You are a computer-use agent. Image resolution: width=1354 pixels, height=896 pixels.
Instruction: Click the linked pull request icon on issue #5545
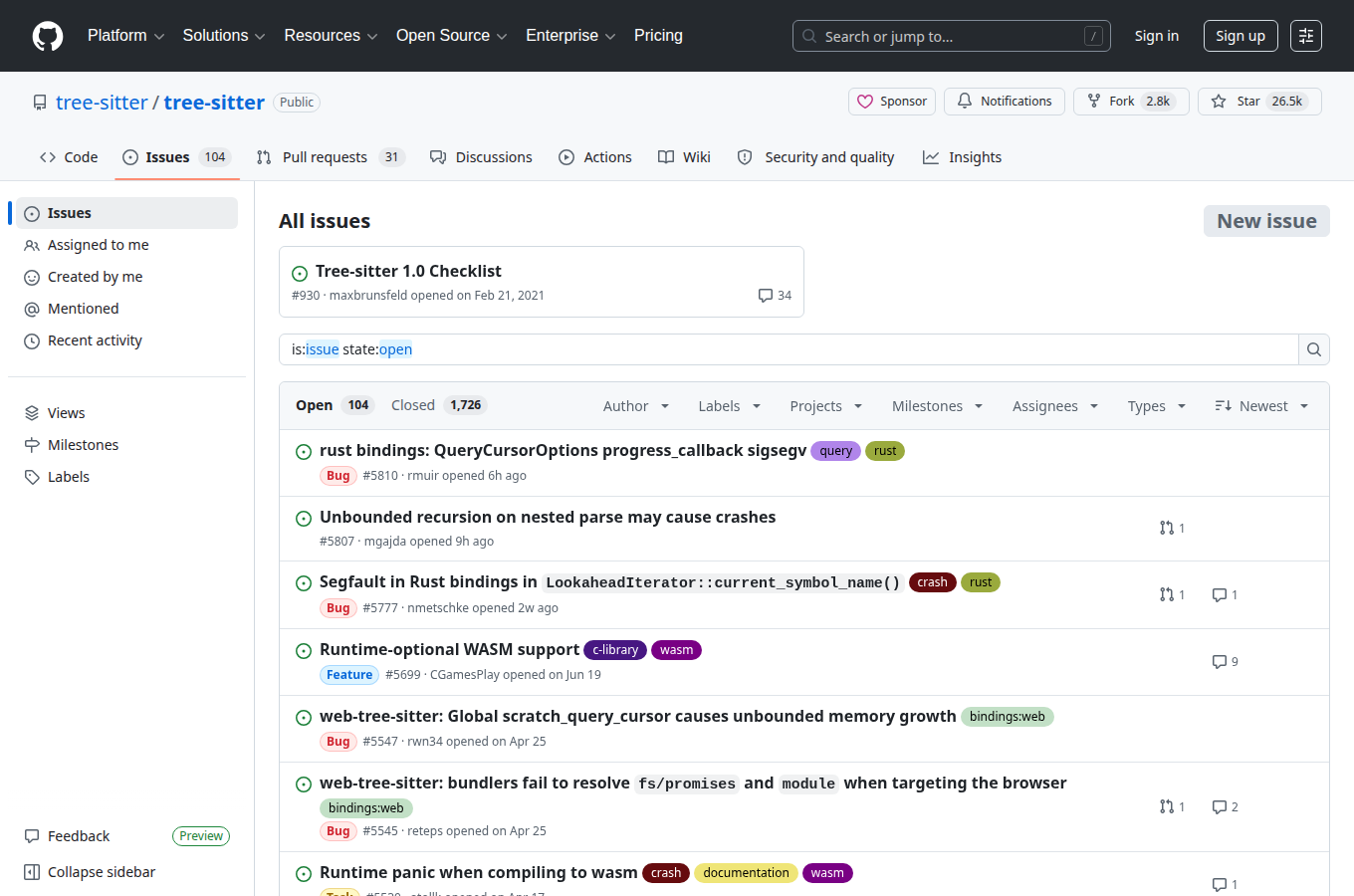pos(1167,806)
